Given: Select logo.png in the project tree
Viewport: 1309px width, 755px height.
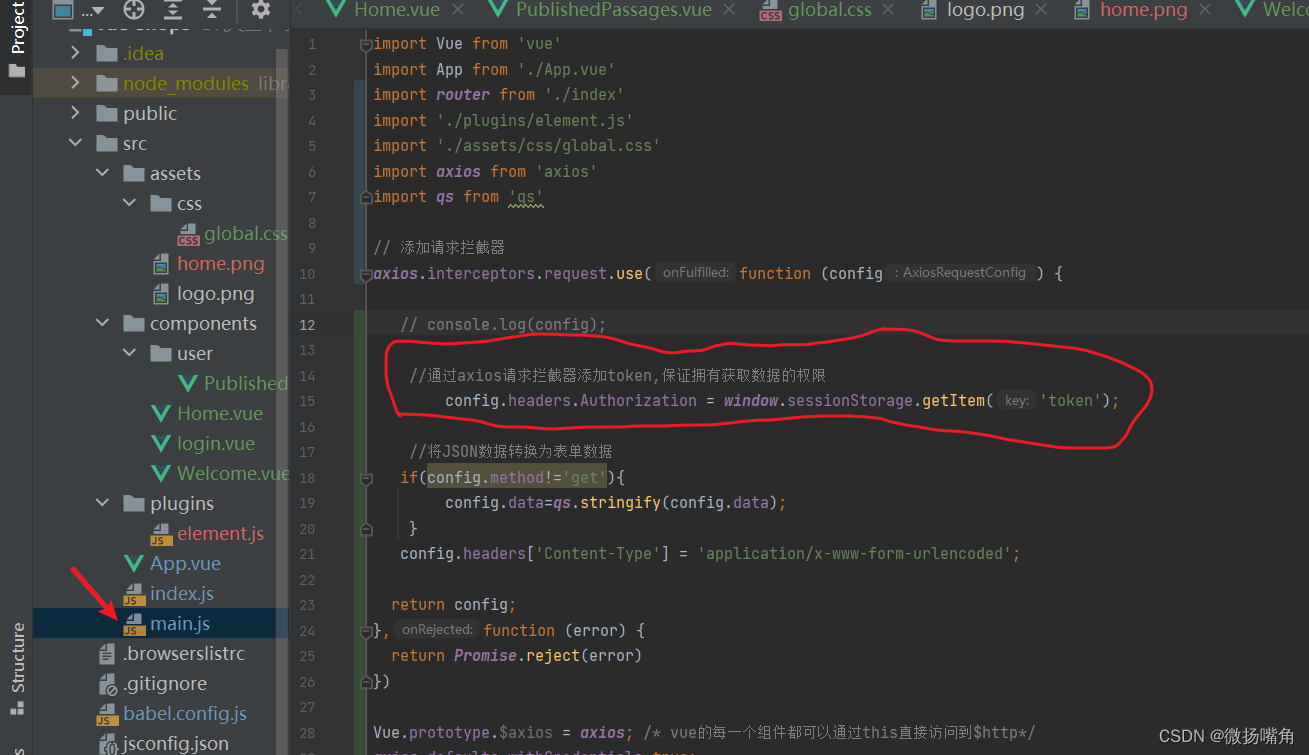Looking at the screenshot, I should [216, 293].
